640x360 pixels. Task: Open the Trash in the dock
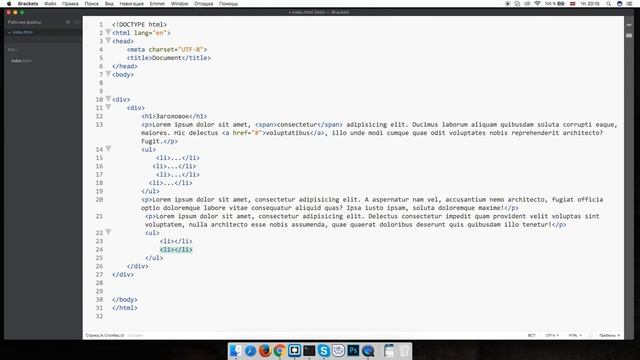point(404,351)
